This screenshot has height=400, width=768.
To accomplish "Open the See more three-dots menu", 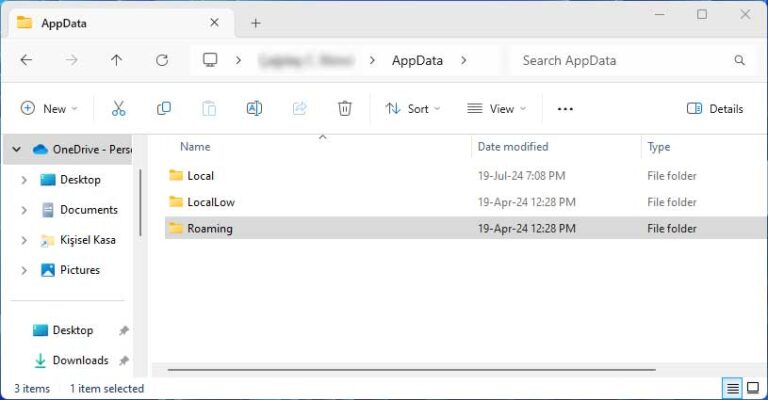I will (565, 109).
